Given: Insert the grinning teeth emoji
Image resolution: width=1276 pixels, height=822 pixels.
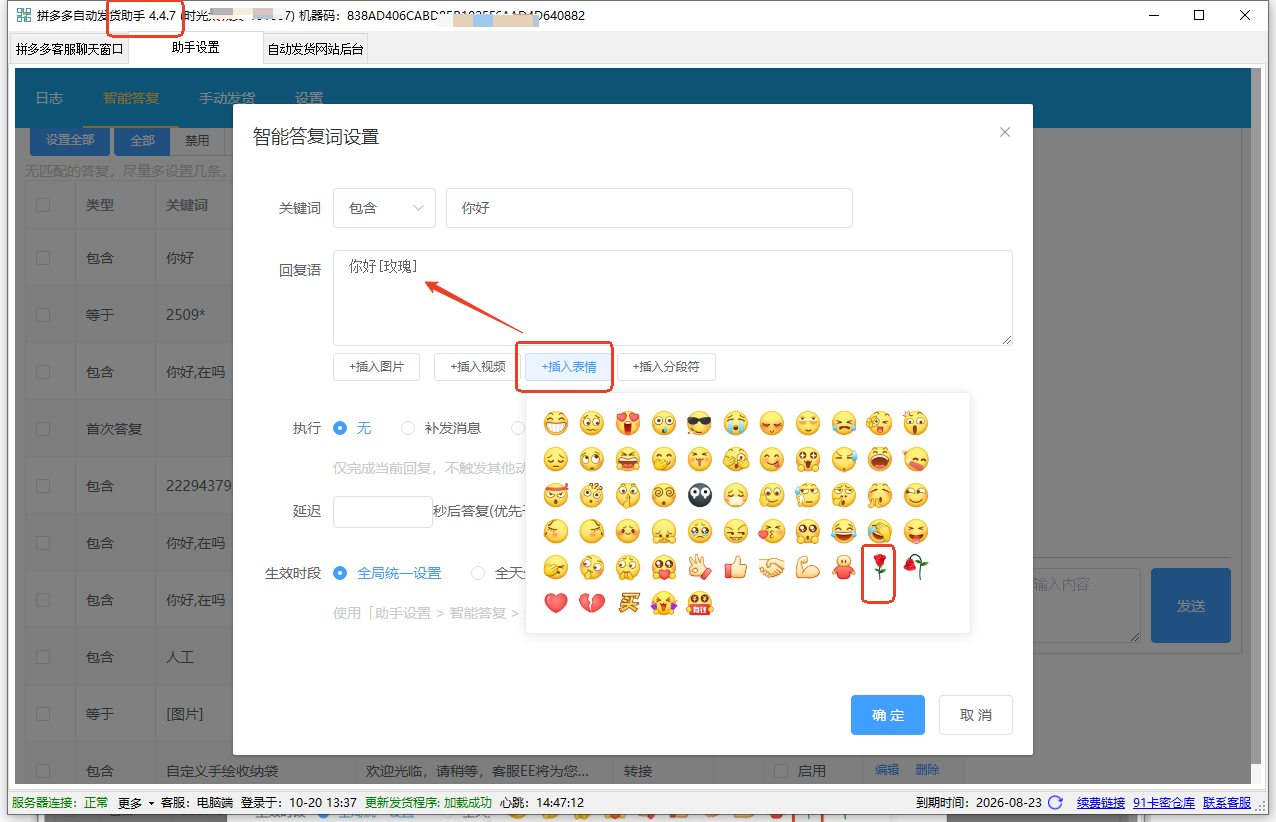Looking at the screenshot, I should 556,423.
